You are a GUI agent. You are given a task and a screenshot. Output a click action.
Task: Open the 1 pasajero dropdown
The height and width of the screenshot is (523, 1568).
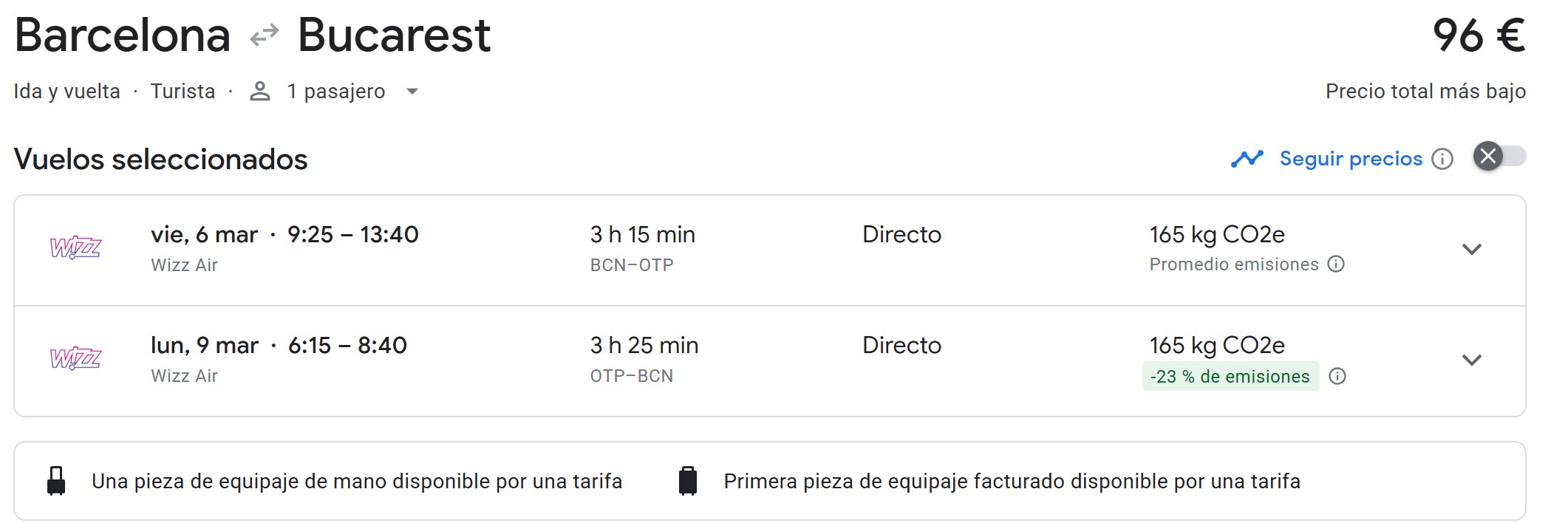(x=412, y=92)
